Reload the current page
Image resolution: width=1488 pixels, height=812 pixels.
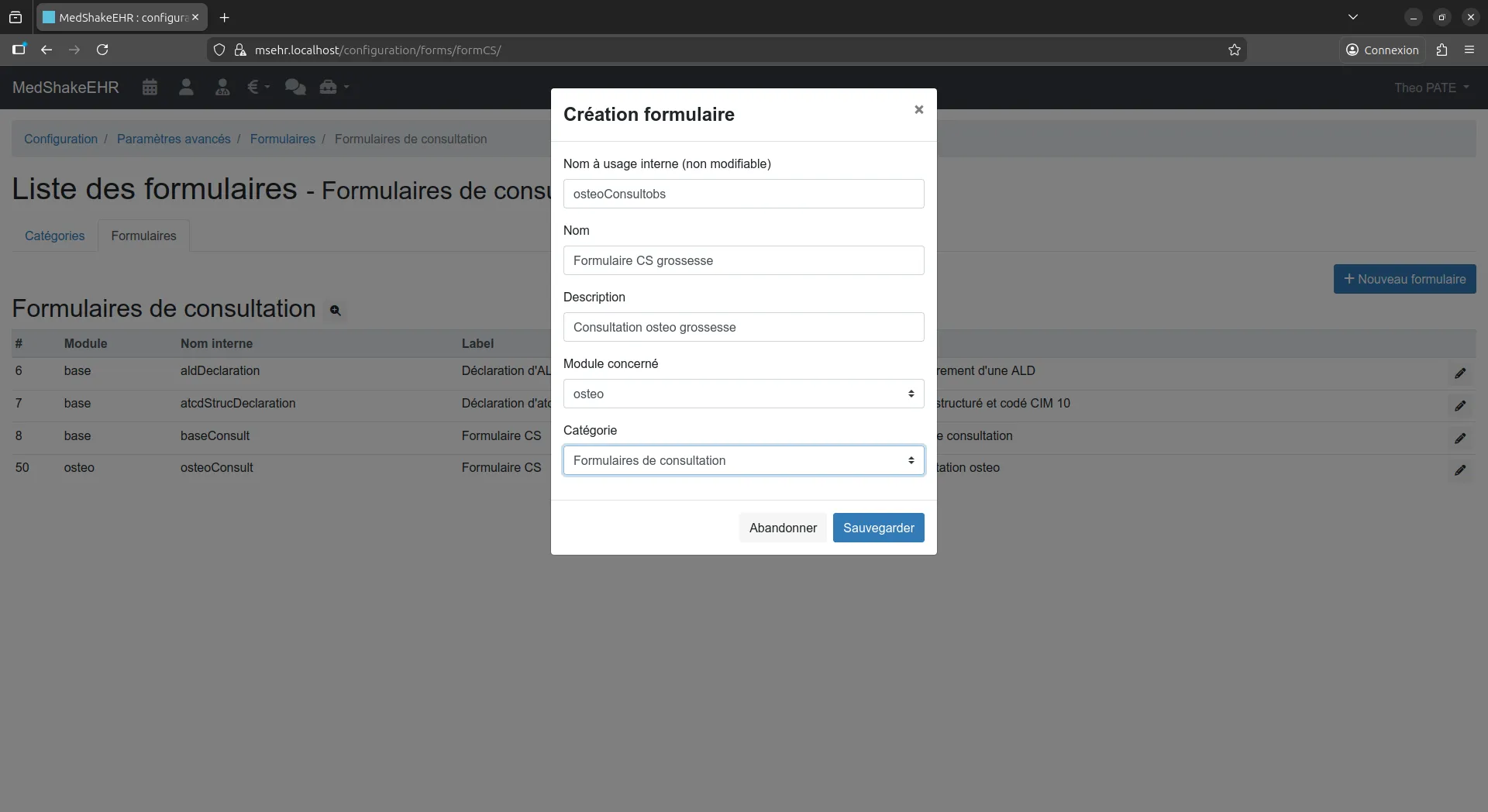click(x=102, y=50)
